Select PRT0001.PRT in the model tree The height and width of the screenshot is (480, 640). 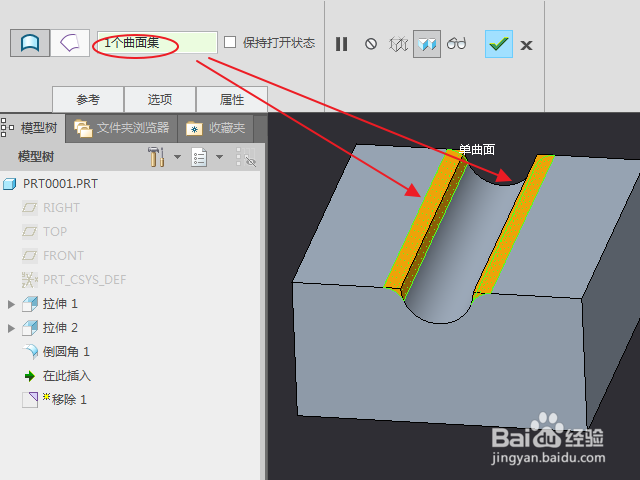60,184
